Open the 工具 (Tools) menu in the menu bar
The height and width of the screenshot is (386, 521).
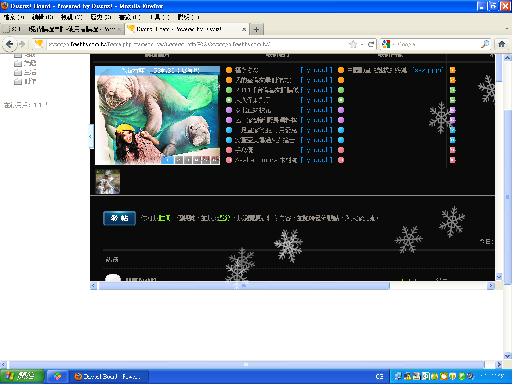coord(160,17)
